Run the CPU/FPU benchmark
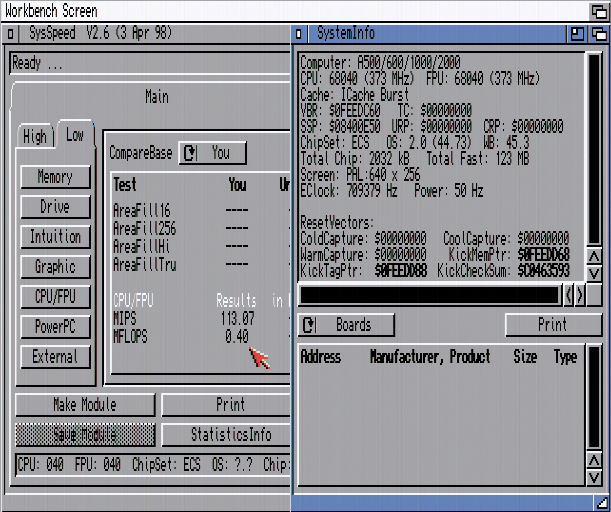The image size is (611, 512). [55, 297]
